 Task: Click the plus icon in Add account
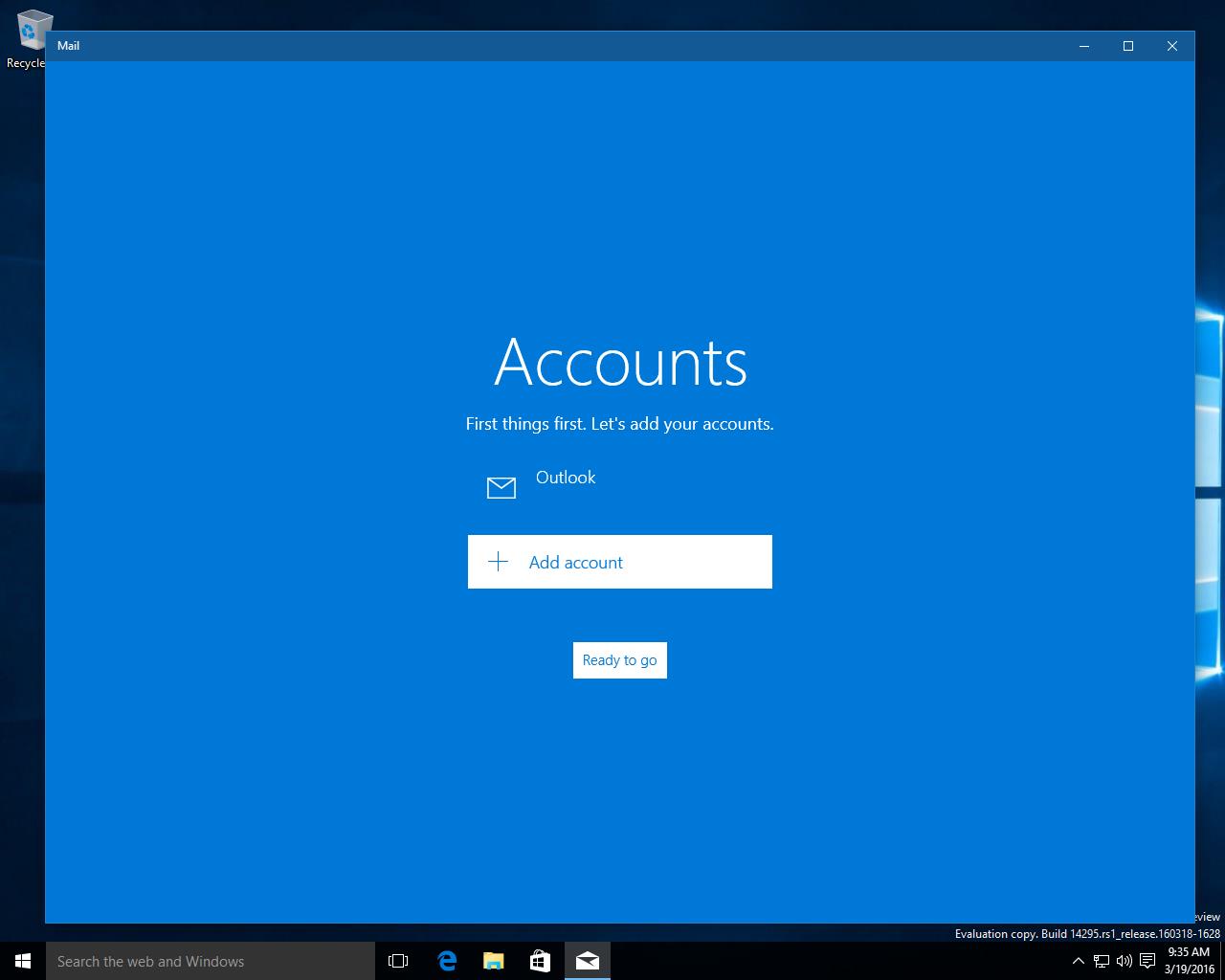[x=498, y=562]
